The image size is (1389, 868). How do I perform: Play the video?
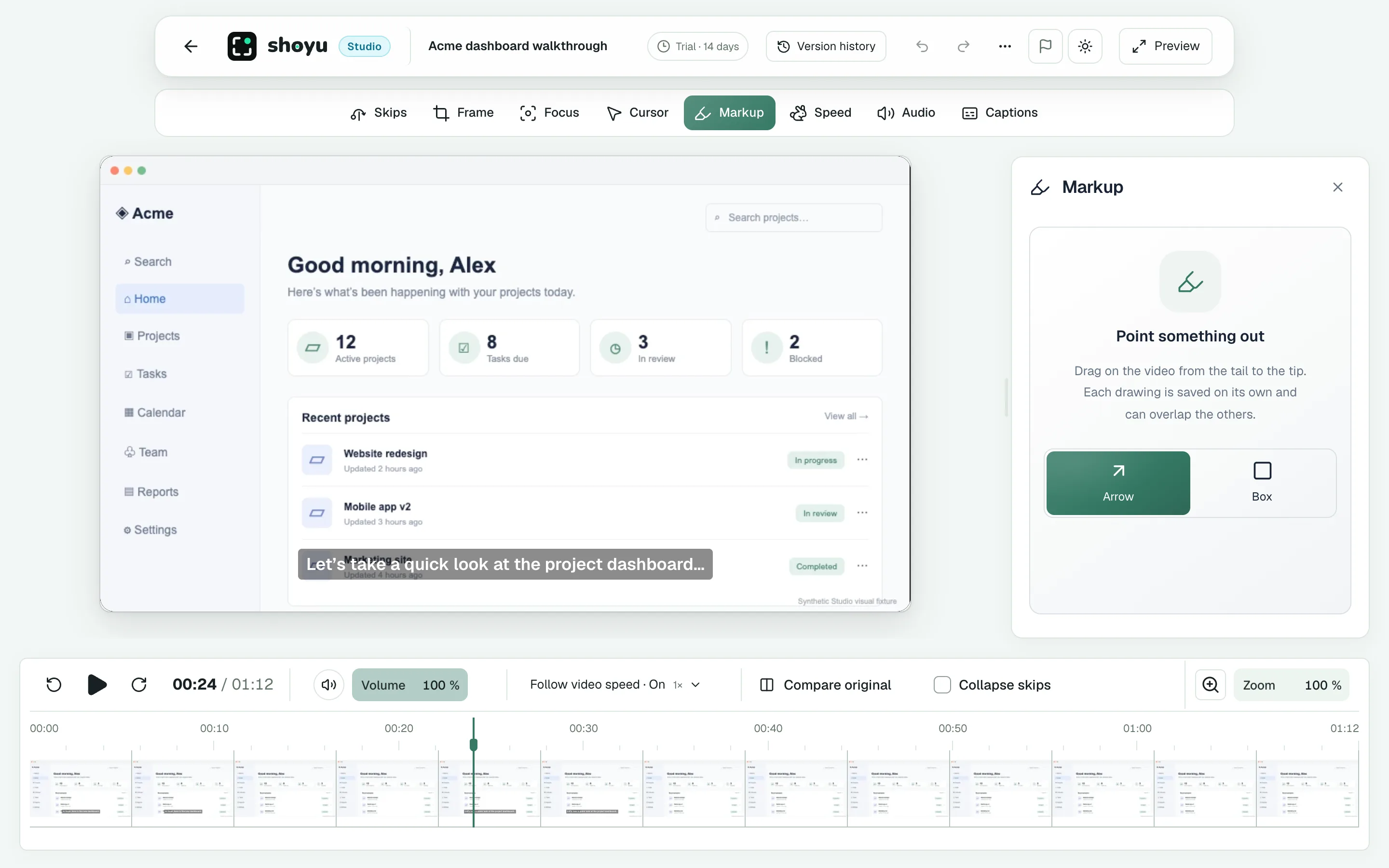pos(96,684)
